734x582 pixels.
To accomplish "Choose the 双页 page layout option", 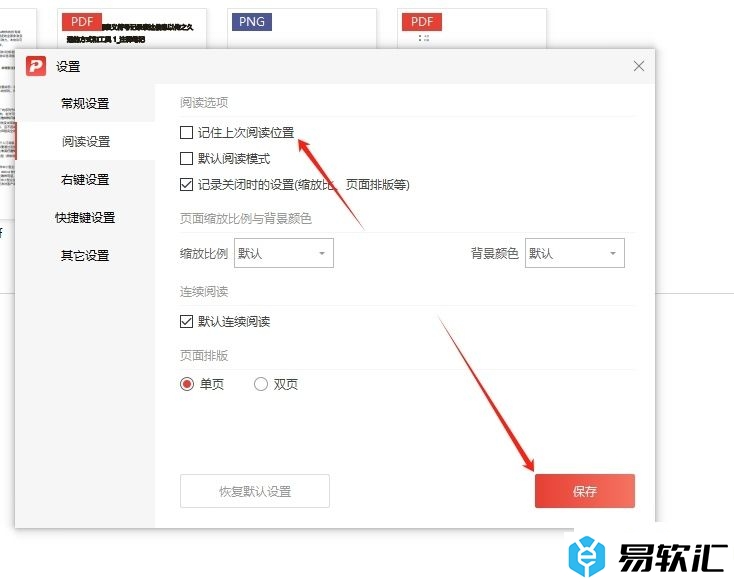I will [261, 384].
